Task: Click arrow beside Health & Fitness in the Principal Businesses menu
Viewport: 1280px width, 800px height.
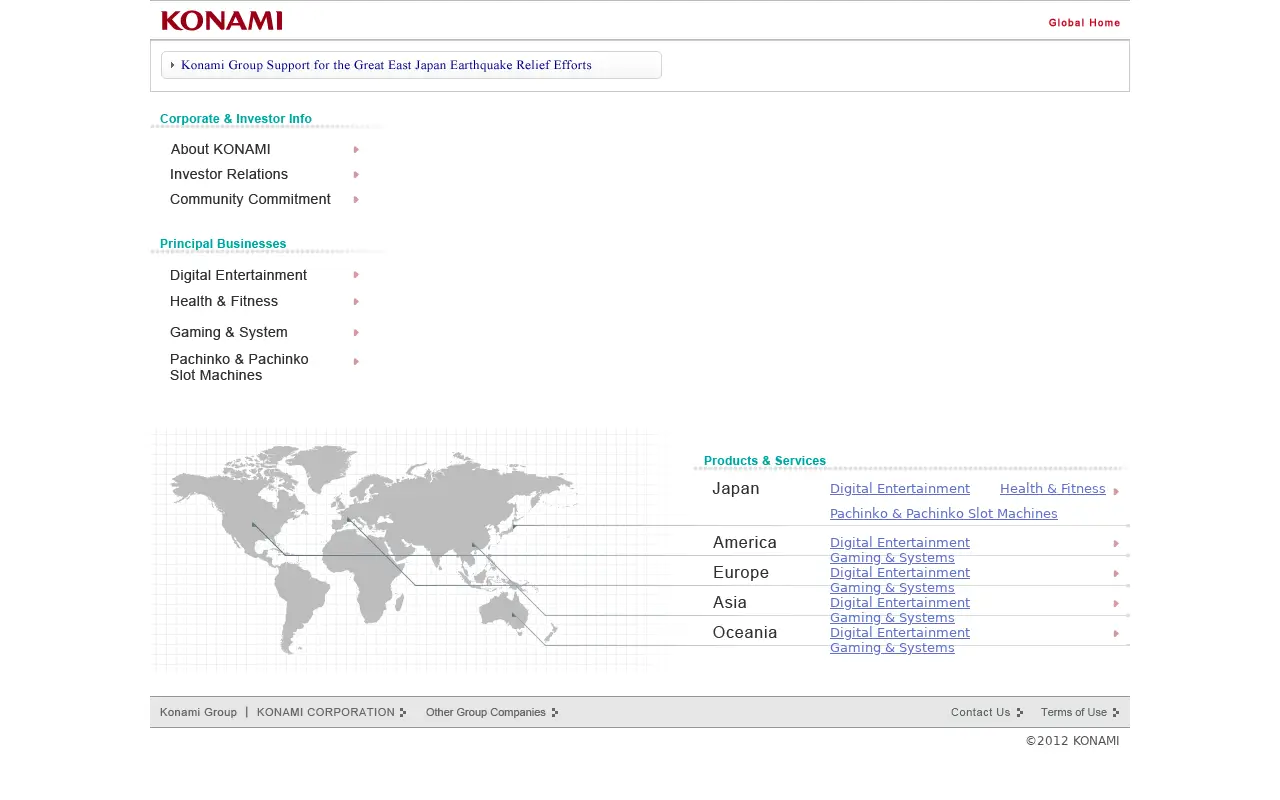Action: click(x=356, y=302)
